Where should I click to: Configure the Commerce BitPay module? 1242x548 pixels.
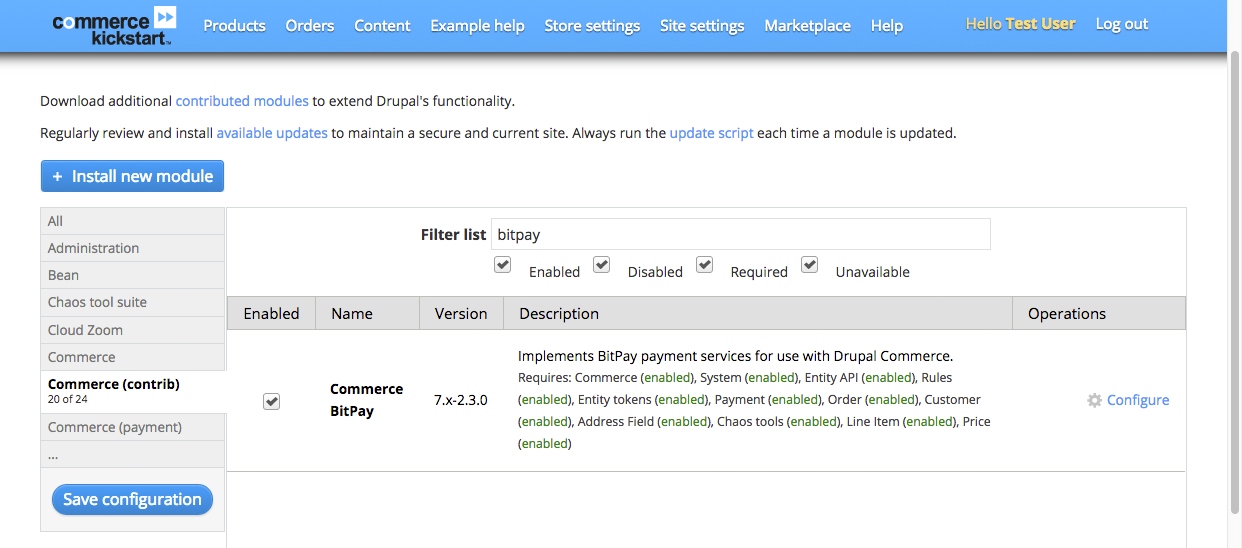[1138, 400]
